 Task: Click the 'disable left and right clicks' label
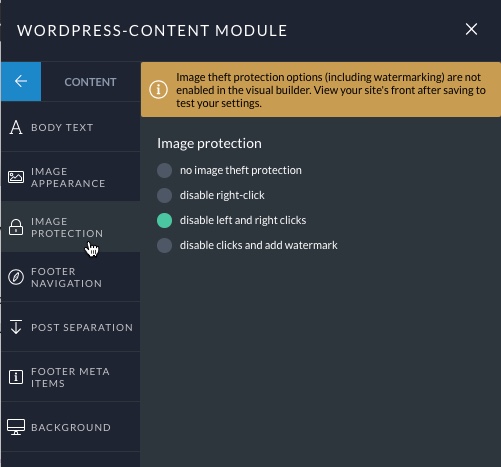pyautogui.click(x=243, y=221)
